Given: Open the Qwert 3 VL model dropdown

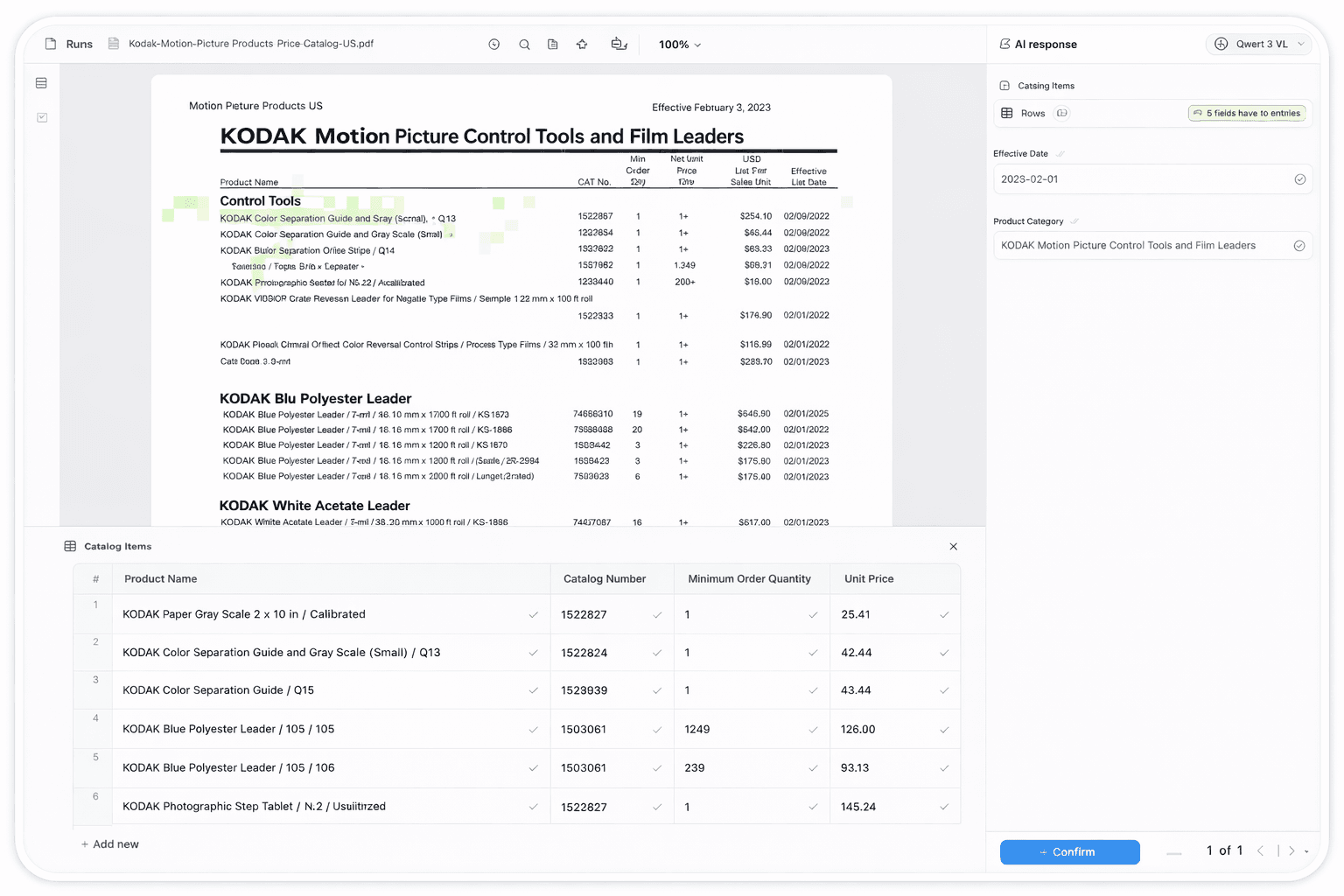Looking at the screenshot, I should pos(1258,44).
